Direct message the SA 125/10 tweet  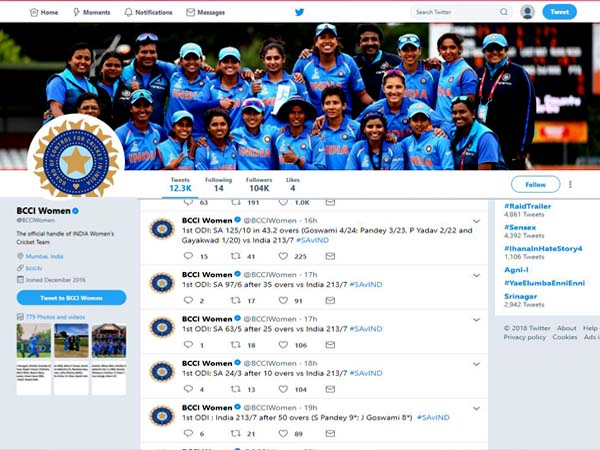pos(330,256)
